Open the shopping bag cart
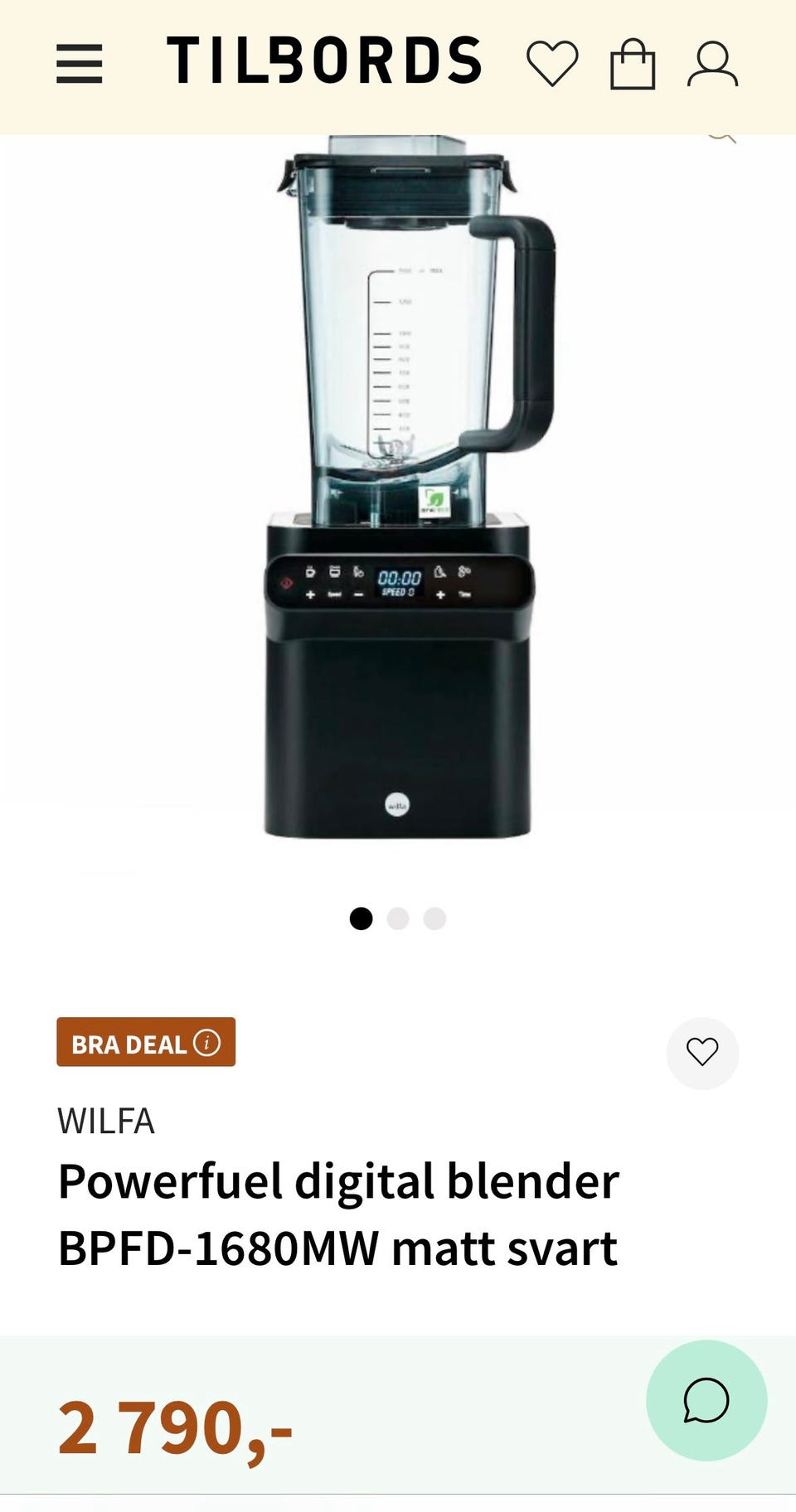This screenshot has width=796, height=1512. 633,64
